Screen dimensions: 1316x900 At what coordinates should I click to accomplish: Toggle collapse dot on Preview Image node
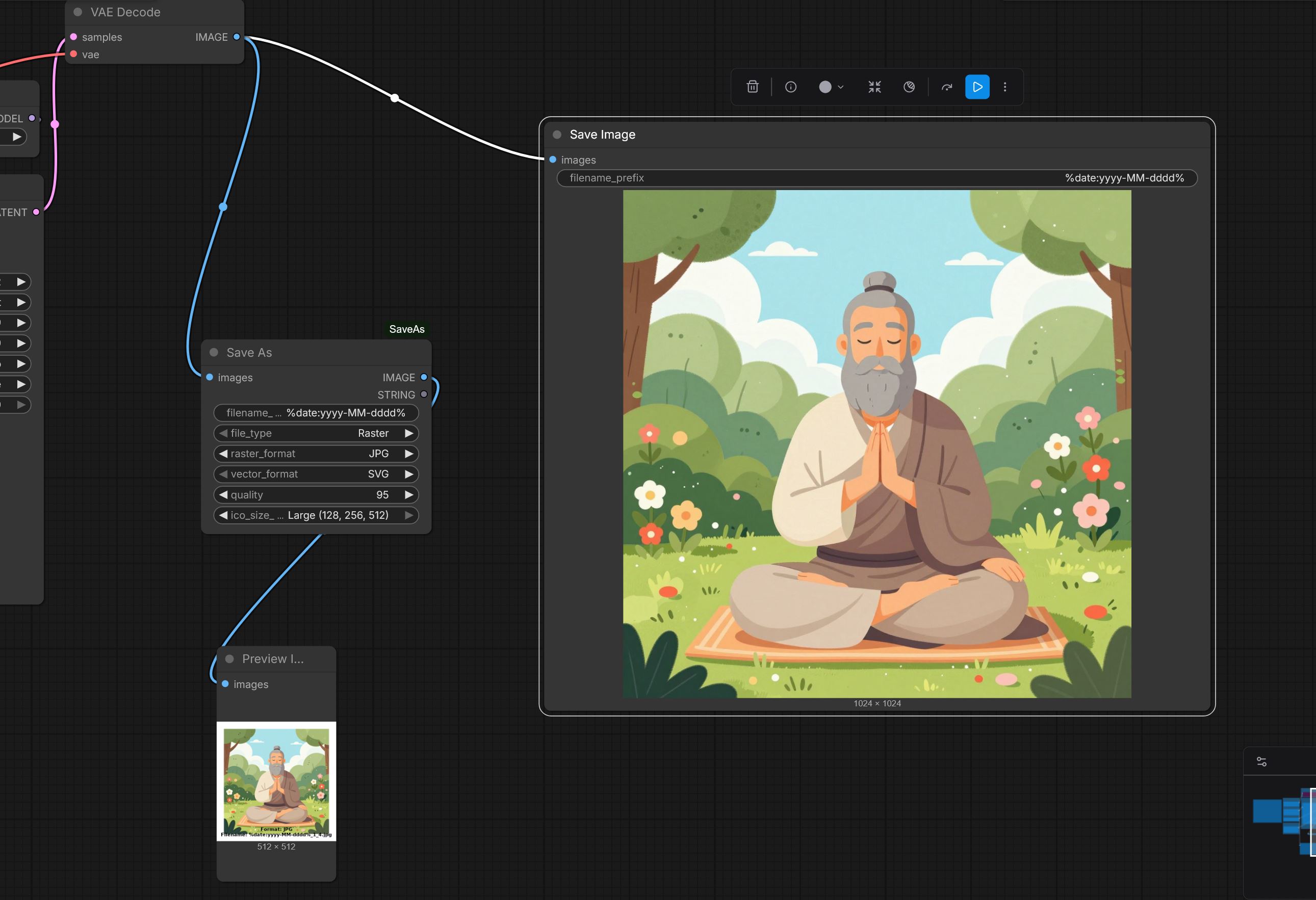[x=229, y=659]
